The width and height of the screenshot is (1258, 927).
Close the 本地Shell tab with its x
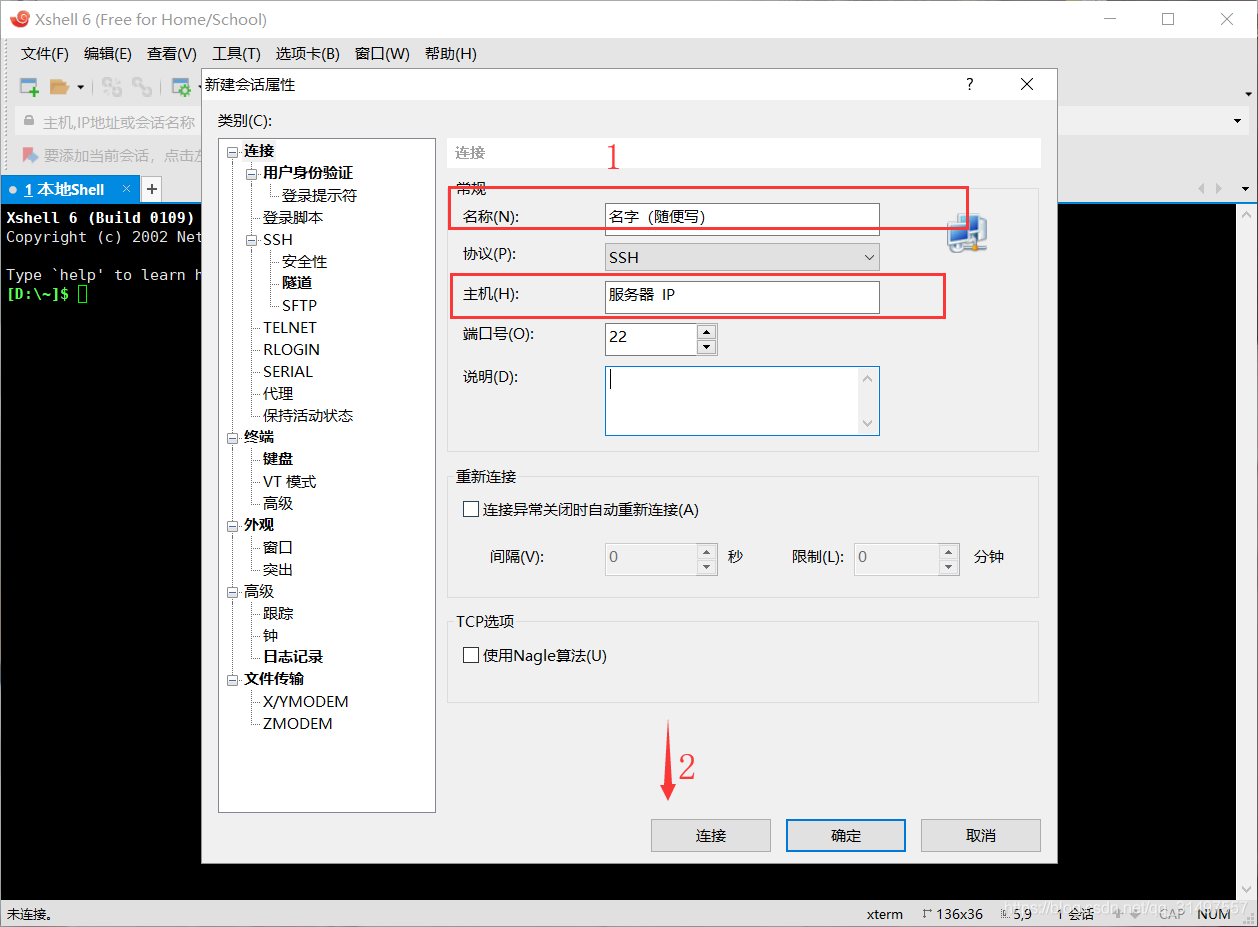[x=126, y=188]
